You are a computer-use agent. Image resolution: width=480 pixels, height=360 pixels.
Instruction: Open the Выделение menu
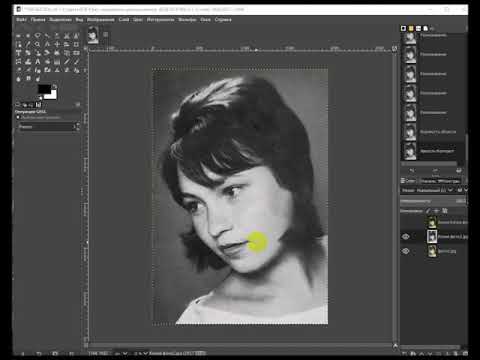click(x=60, y=20)
